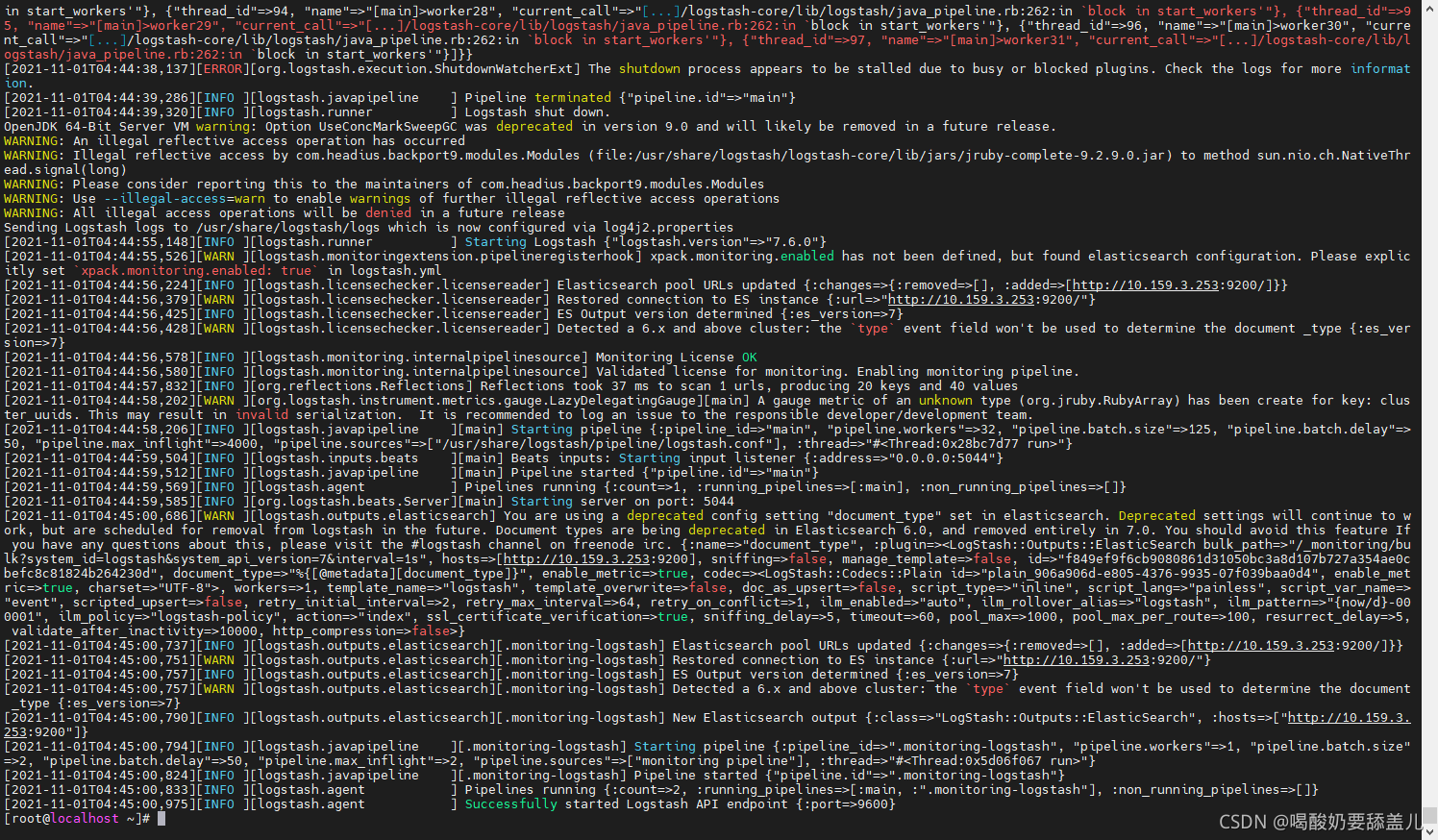This screenshot has height=840, width=1438.
Task: Open the hosts URL after 'hosts=>[' in plugin config
Action: pos(596,559)
